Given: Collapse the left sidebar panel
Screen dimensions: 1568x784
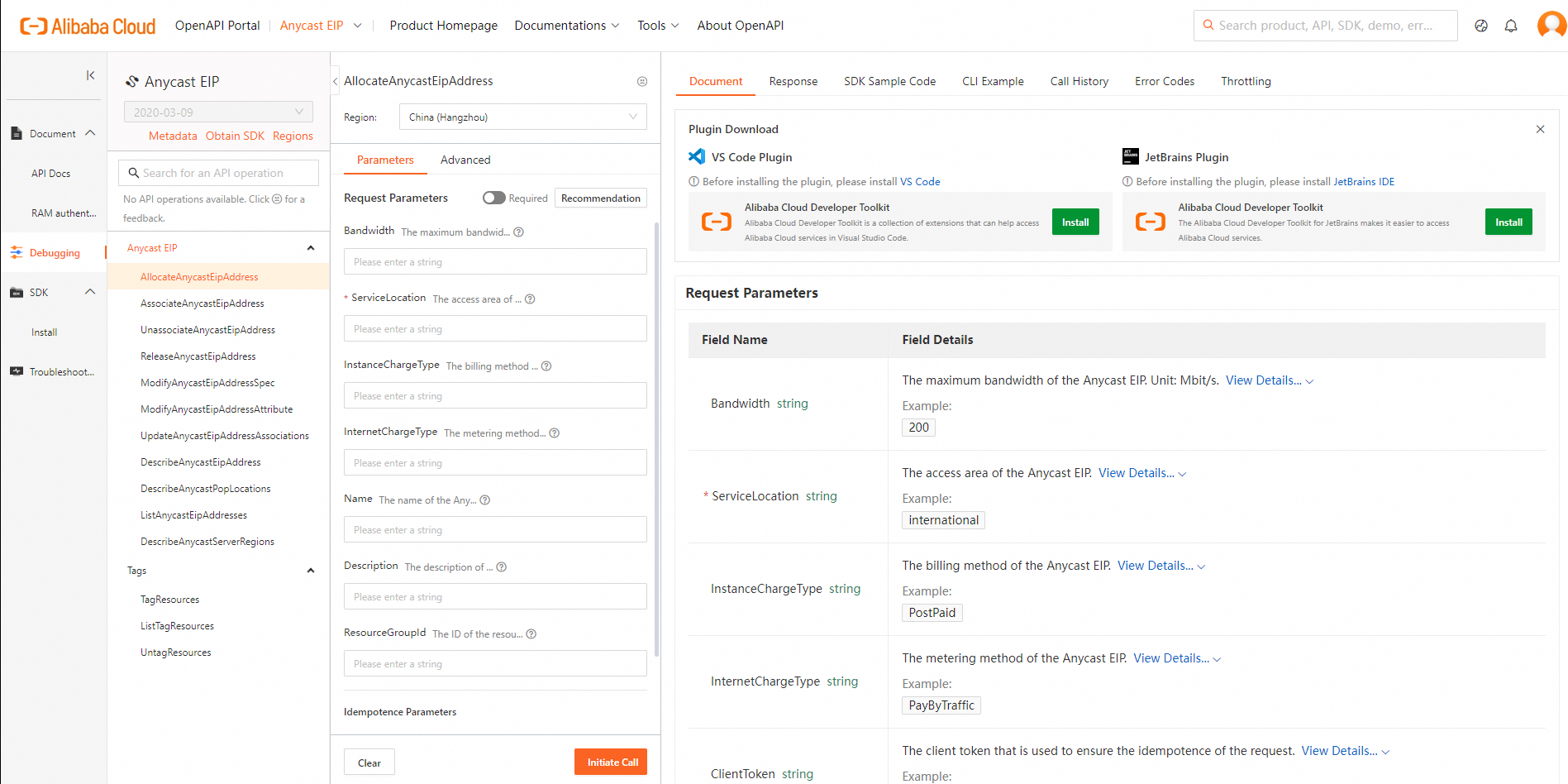Looking at the screenshot, I should pos(90,75).
